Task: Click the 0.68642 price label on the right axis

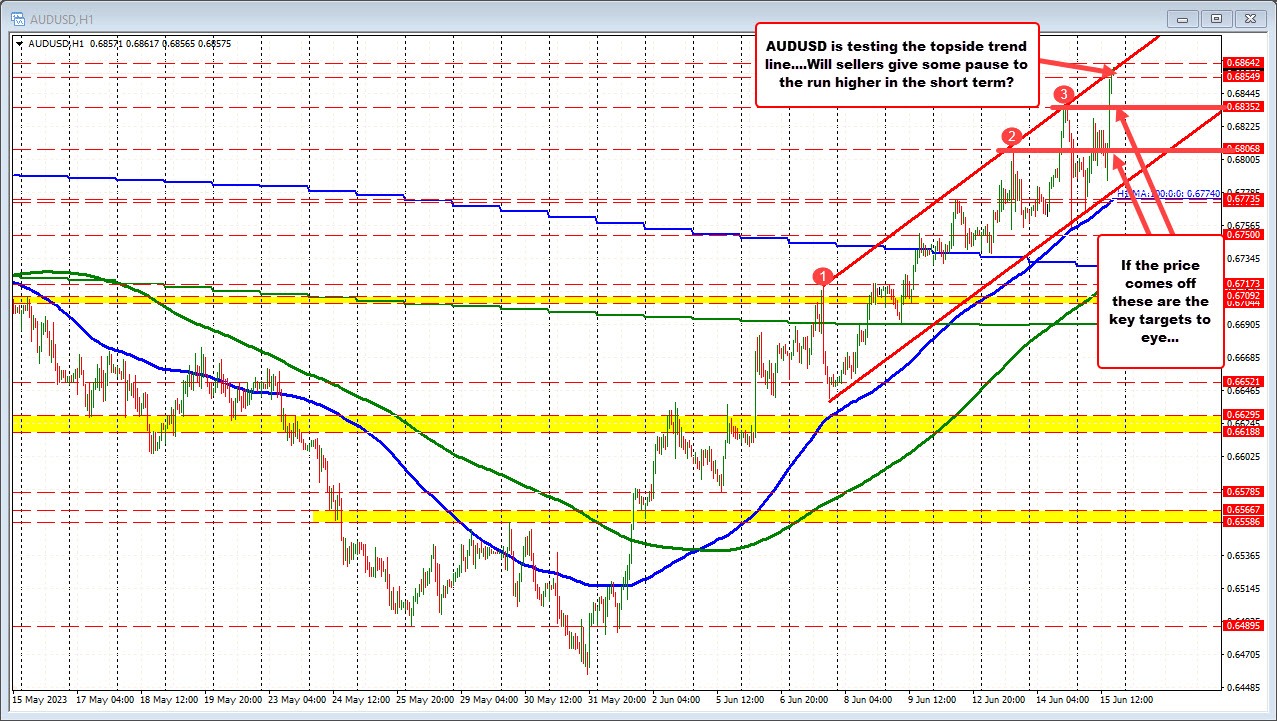Action: pos(1245,62)
